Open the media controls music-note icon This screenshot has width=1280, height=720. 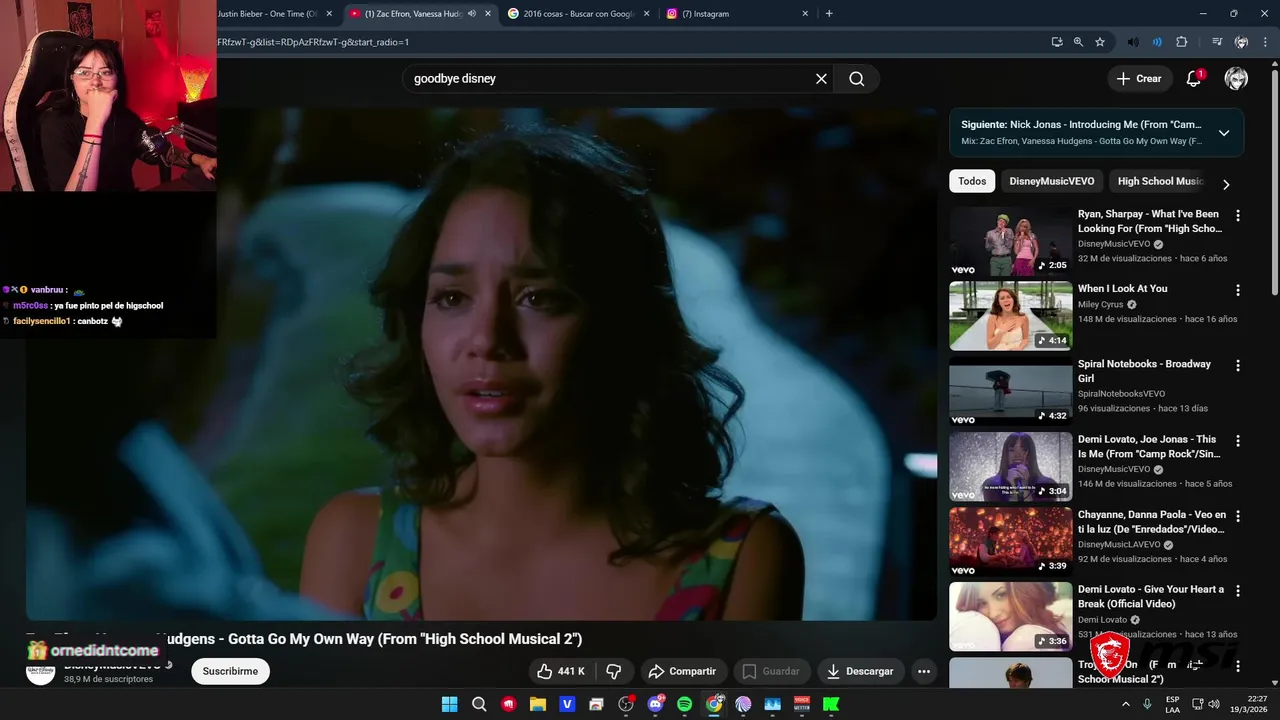1217,42
